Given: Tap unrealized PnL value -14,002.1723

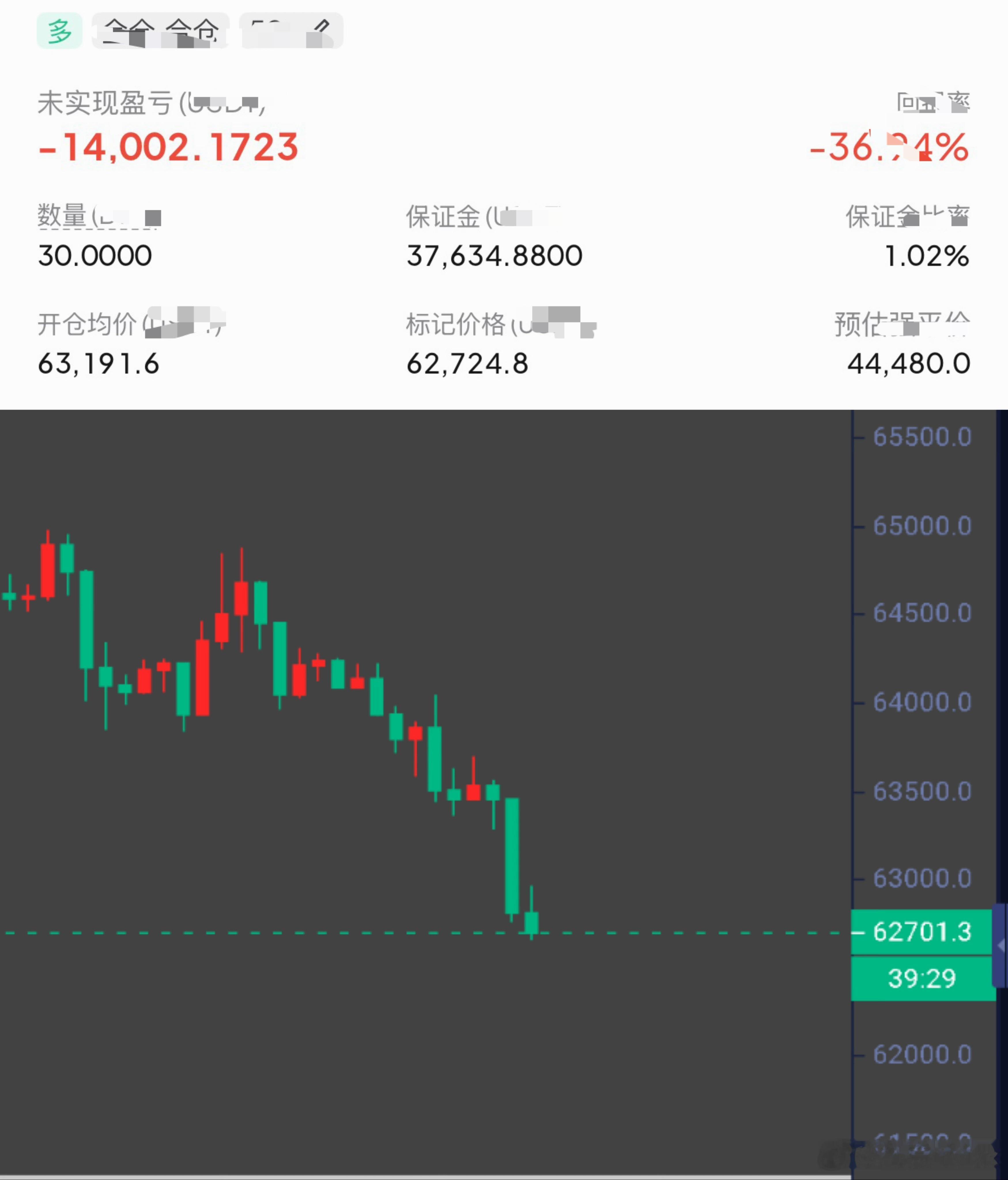Looking at the screenshot, I should pyautogui.click(x=169, y=147).
